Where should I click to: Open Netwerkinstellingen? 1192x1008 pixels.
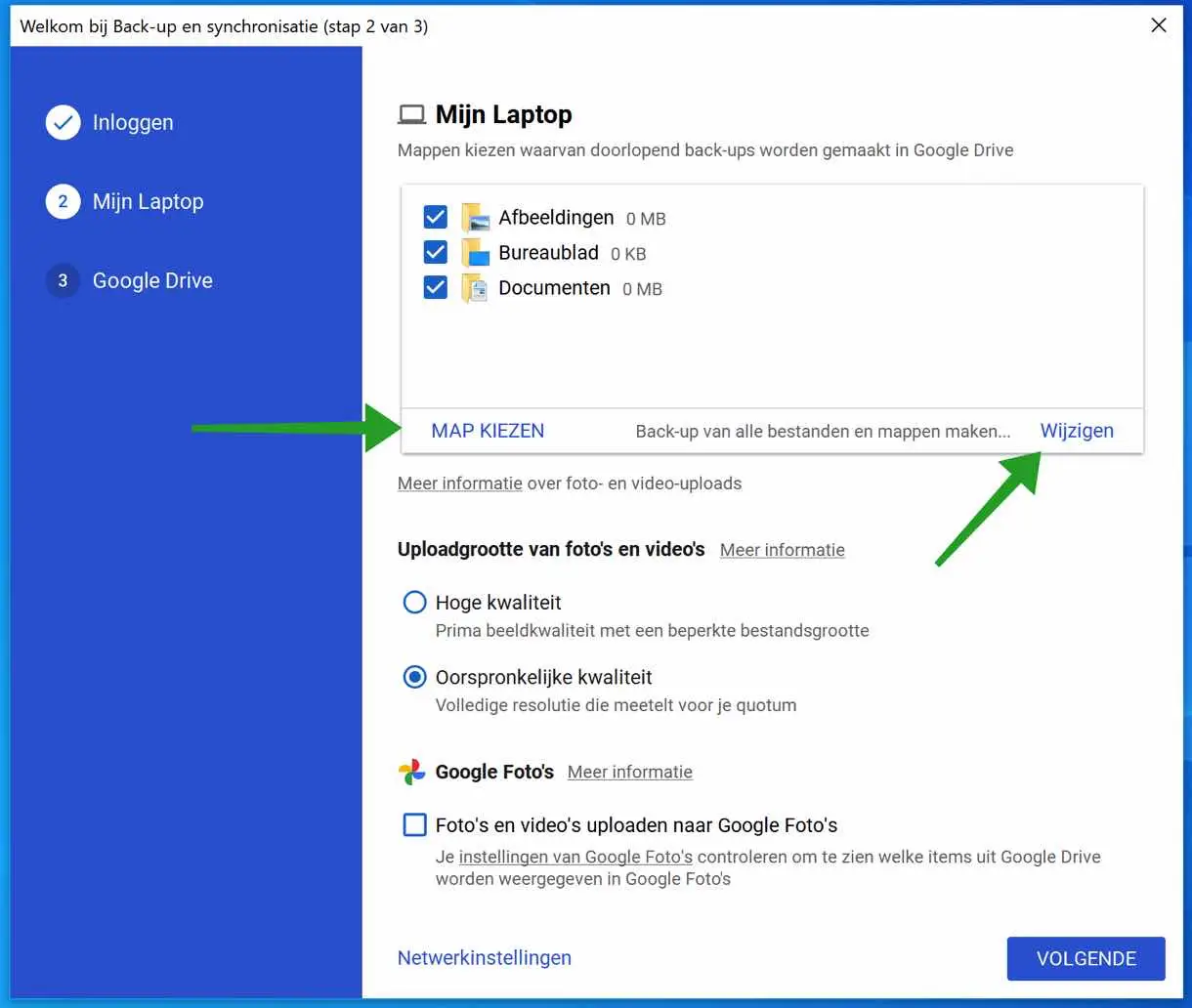pos(485,958)
